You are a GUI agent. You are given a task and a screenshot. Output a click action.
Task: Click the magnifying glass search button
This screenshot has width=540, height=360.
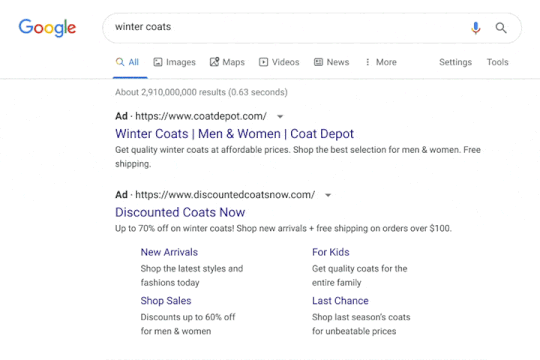(x=501, y=28)
